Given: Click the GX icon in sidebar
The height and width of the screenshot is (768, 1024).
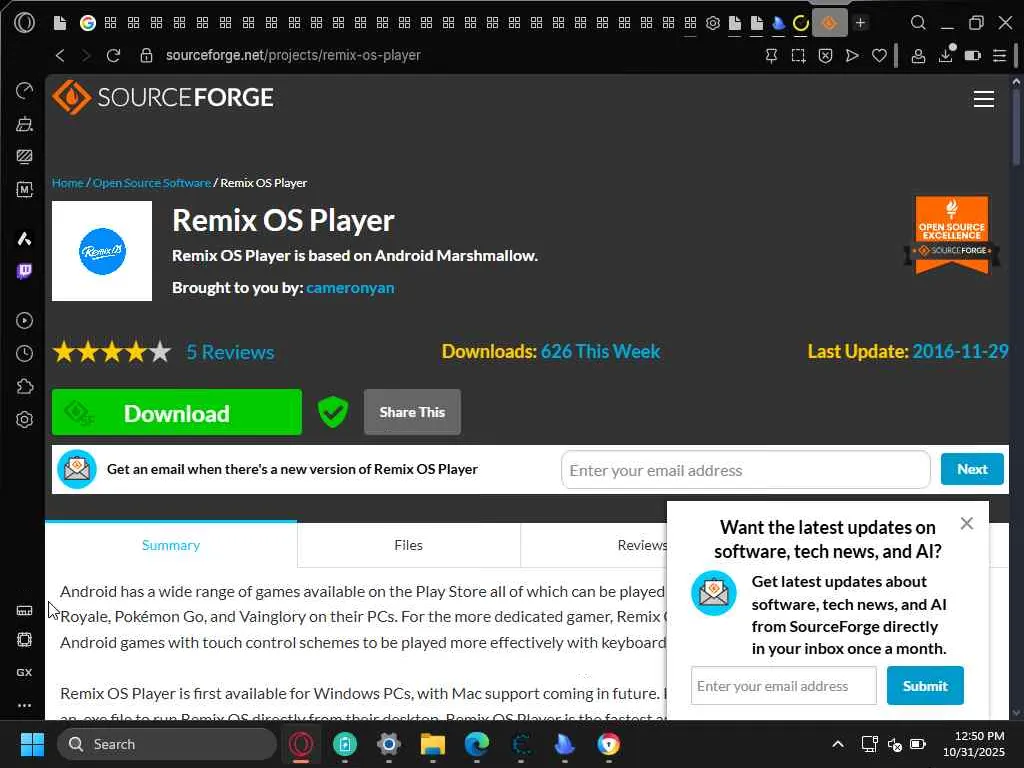Looking at the screenshot, I should pyautogui.click(x=24, y=672).
